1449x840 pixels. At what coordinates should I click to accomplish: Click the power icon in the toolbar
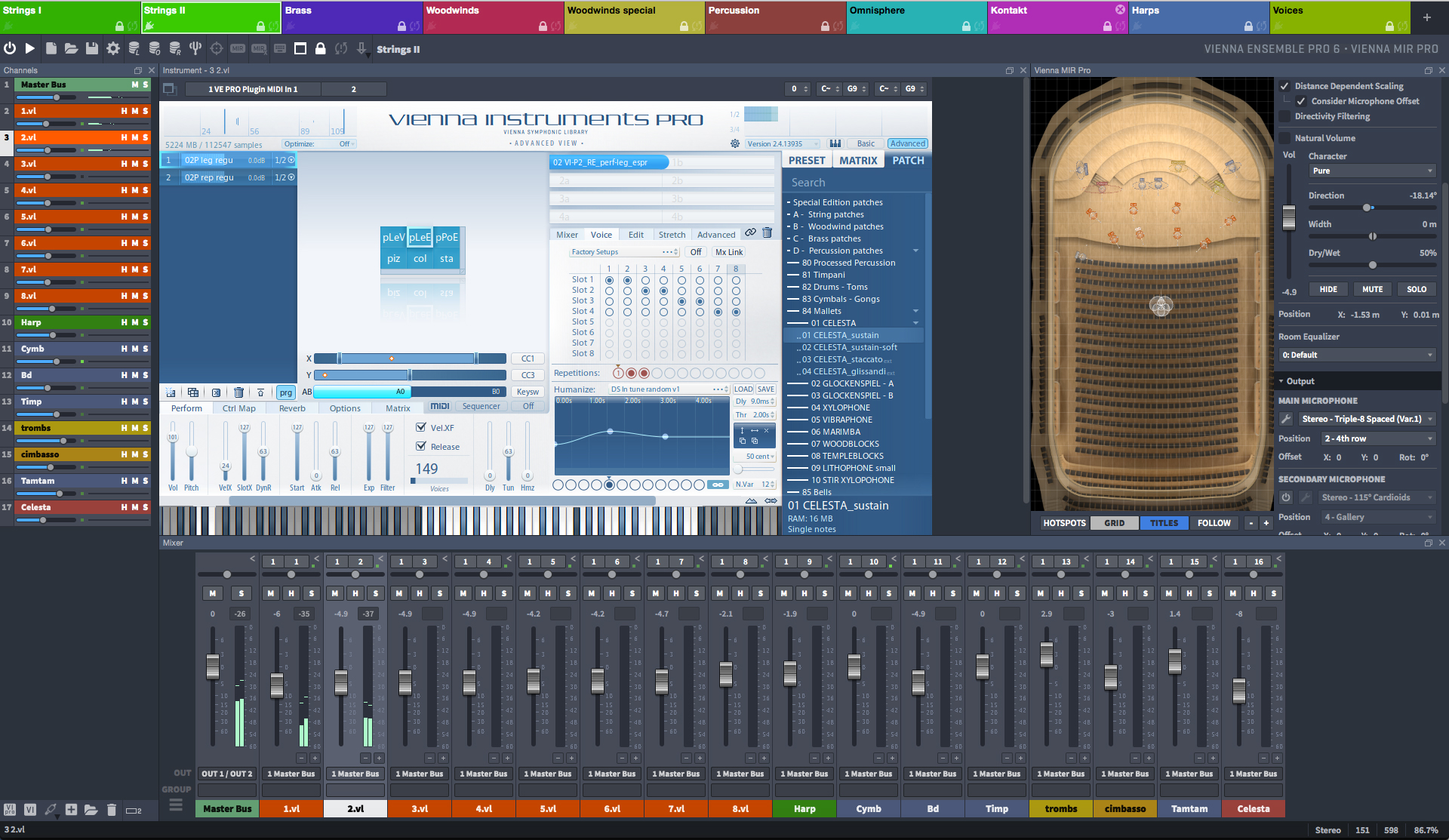click(x=10, y=48)
